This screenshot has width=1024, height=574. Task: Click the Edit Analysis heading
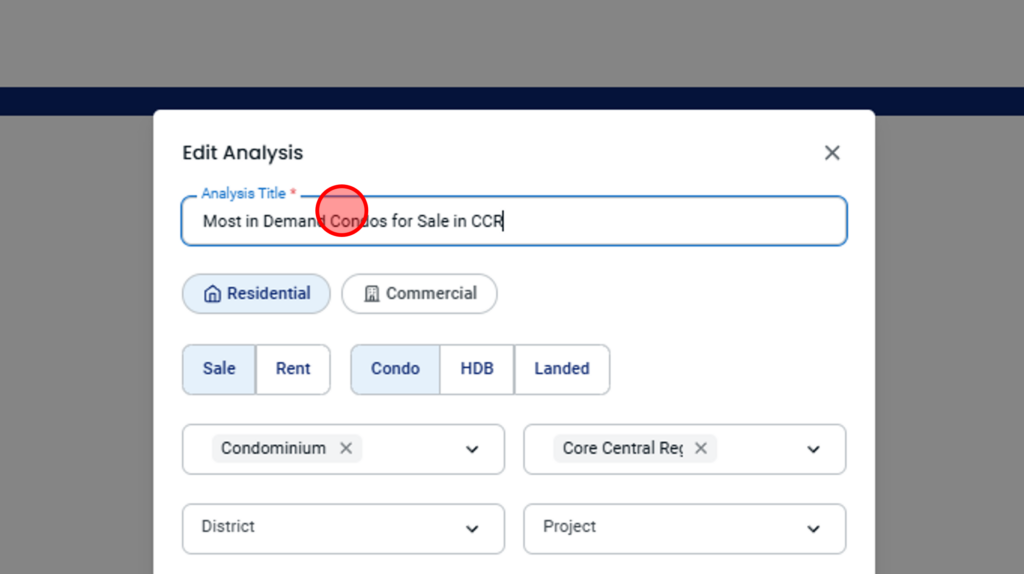pyautogui.click(x=243, y=153)
